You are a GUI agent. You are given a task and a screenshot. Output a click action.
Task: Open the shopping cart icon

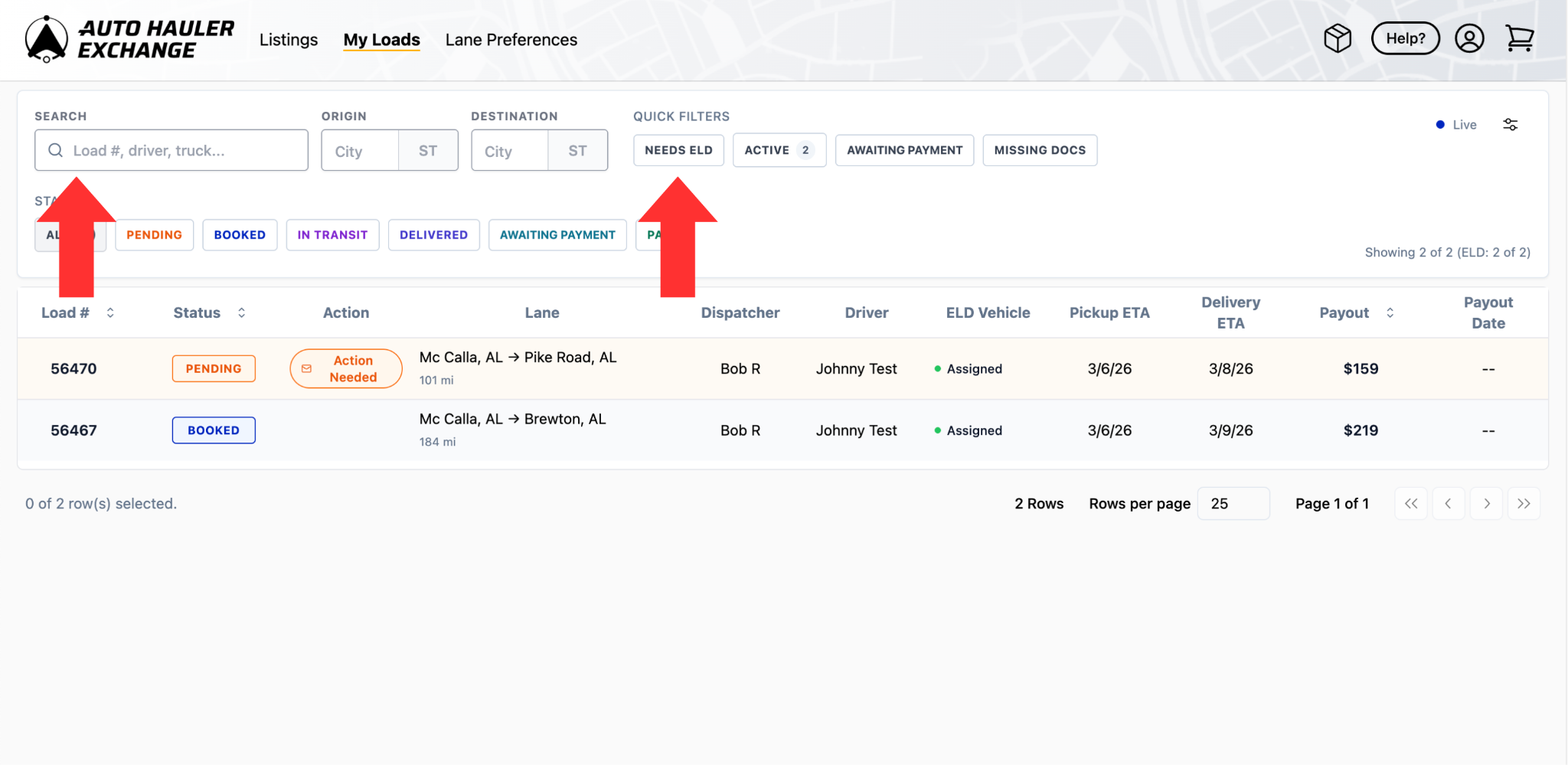click(1519, 38)
